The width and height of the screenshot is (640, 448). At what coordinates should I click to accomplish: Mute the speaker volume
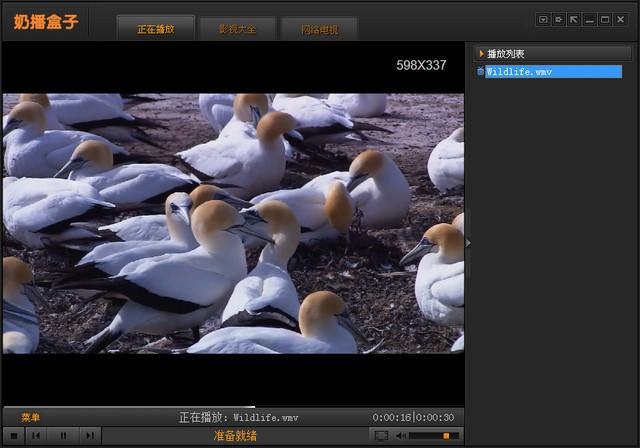pyautogui.click(x=400, y=436)
